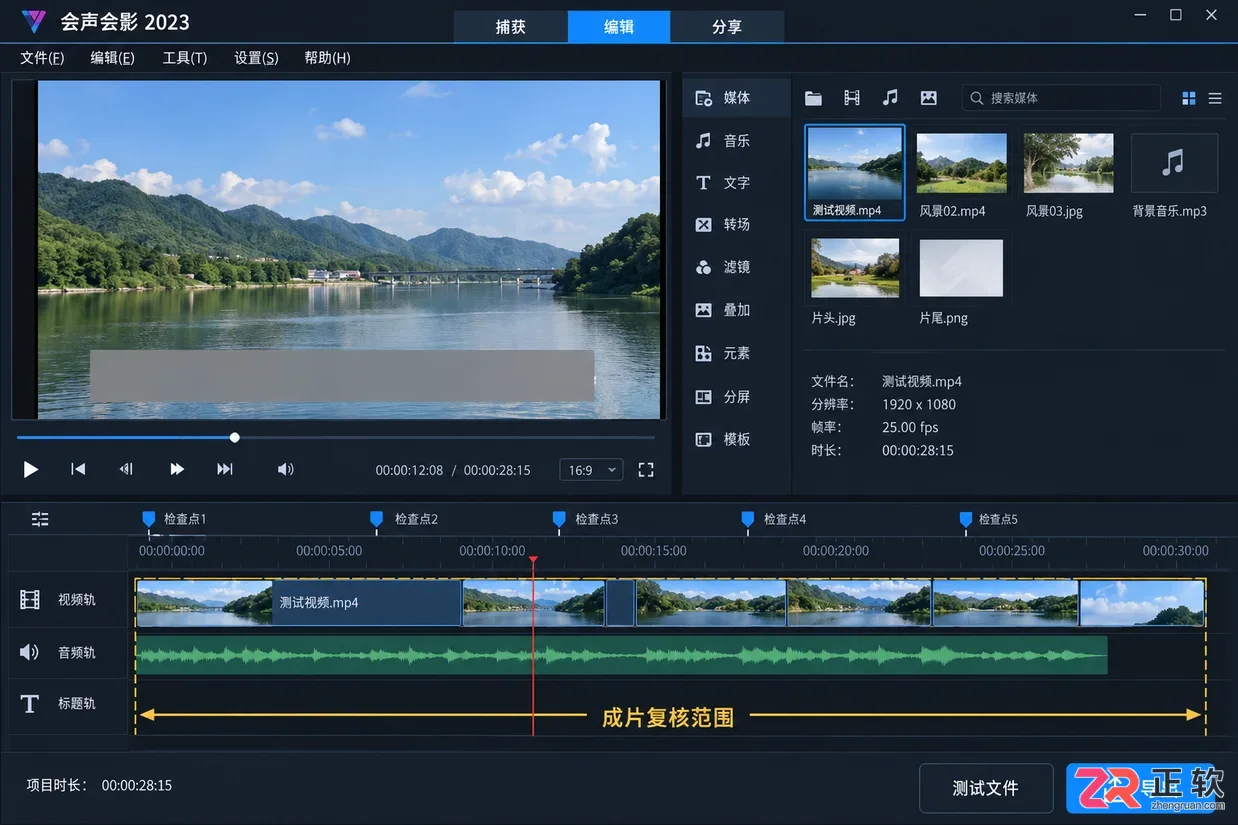Screen dimensions: 1238x825
Task: Select the 风景02.mp4 thumbnail
Action: [962, 163]
